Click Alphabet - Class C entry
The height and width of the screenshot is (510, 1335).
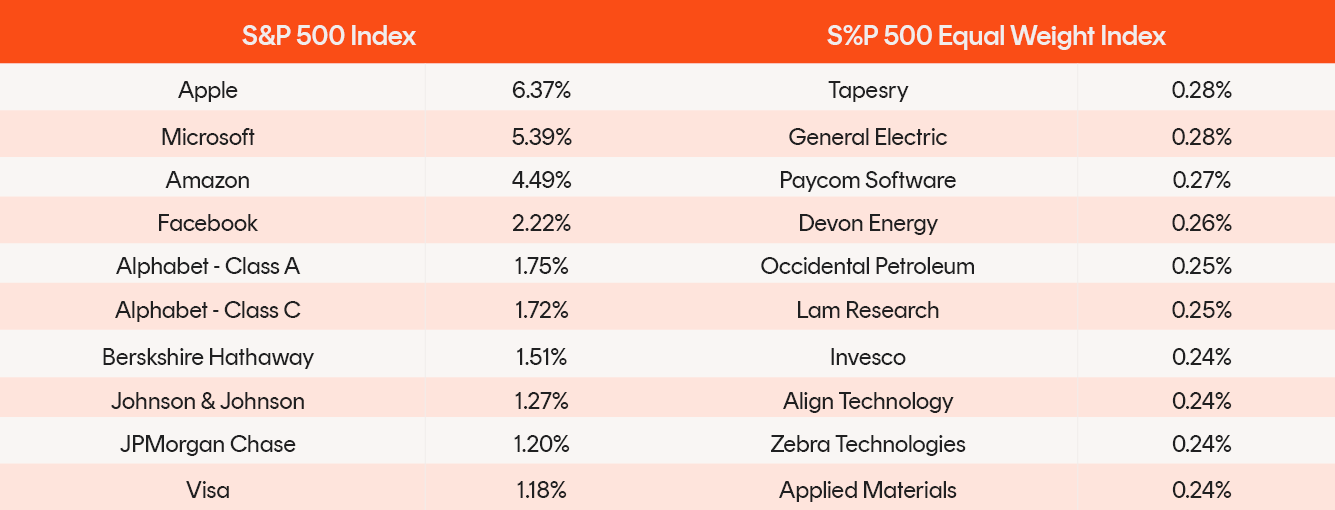click(208, 310)
